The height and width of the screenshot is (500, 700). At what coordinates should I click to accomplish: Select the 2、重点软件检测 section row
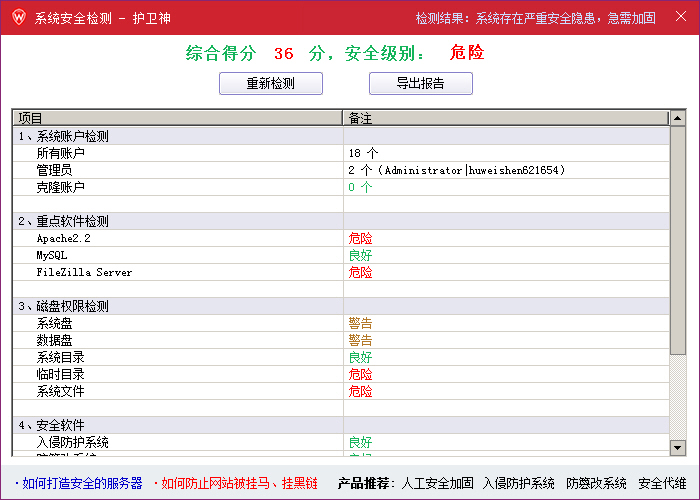(342, 221)
